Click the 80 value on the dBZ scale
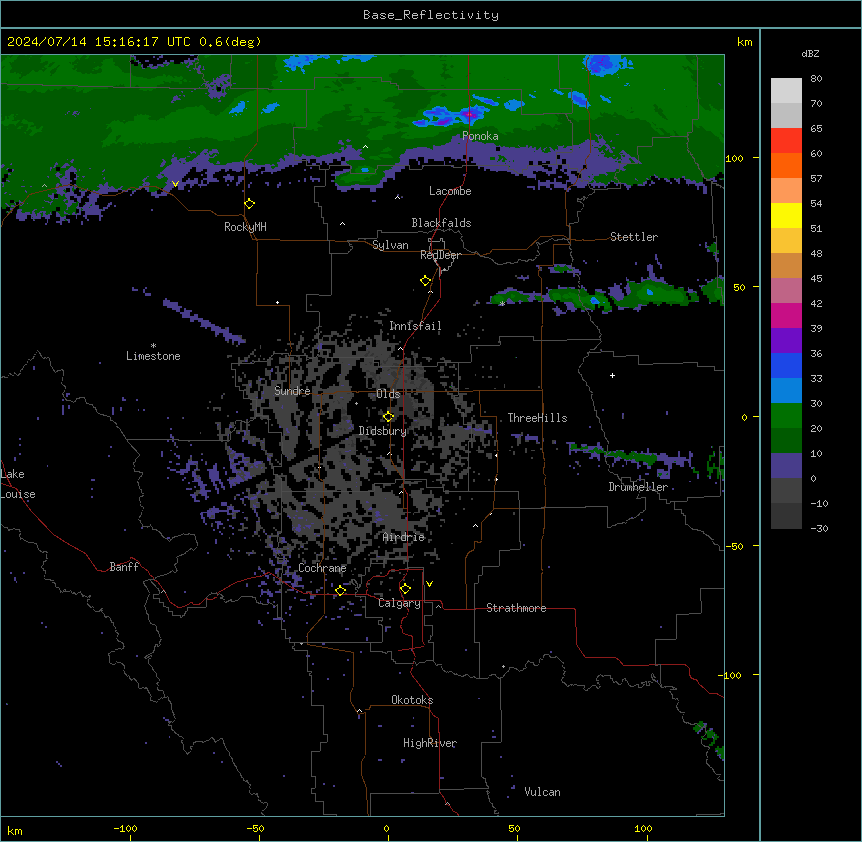The image size is (862, 842). [x=816, y=79]
